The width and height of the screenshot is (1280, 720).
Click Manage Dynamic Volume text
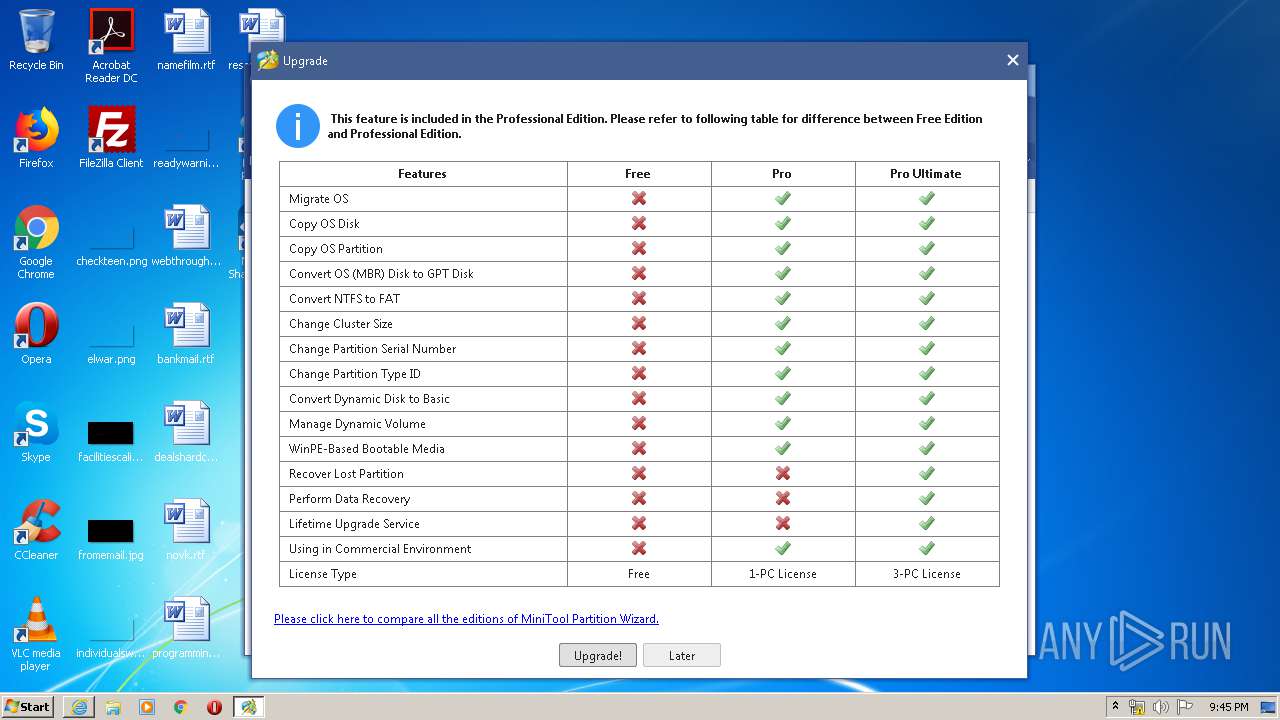[357, 424]
